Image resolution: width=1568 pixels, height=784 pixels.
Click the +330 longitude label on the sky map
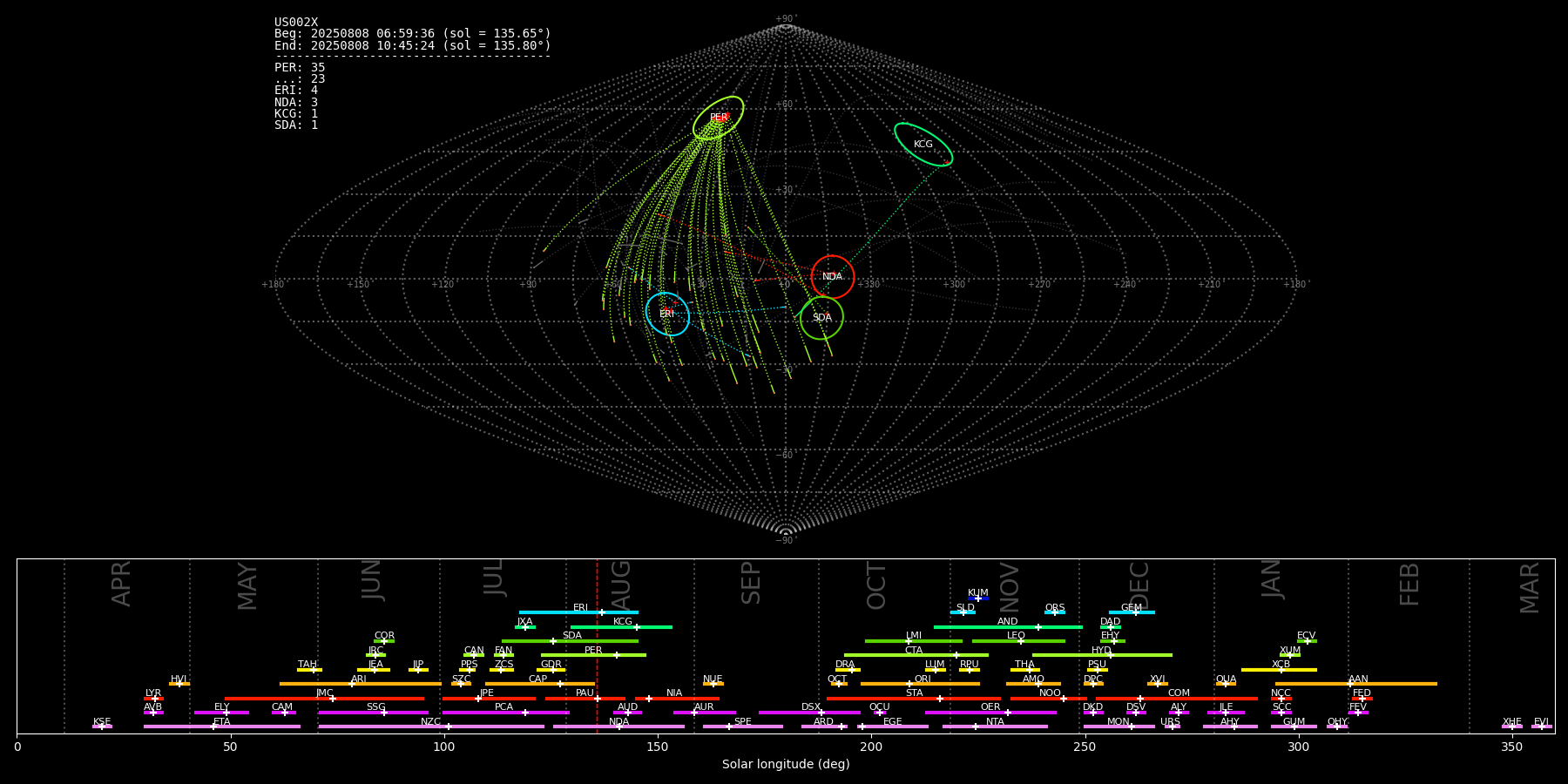click(x=868, y=285)
